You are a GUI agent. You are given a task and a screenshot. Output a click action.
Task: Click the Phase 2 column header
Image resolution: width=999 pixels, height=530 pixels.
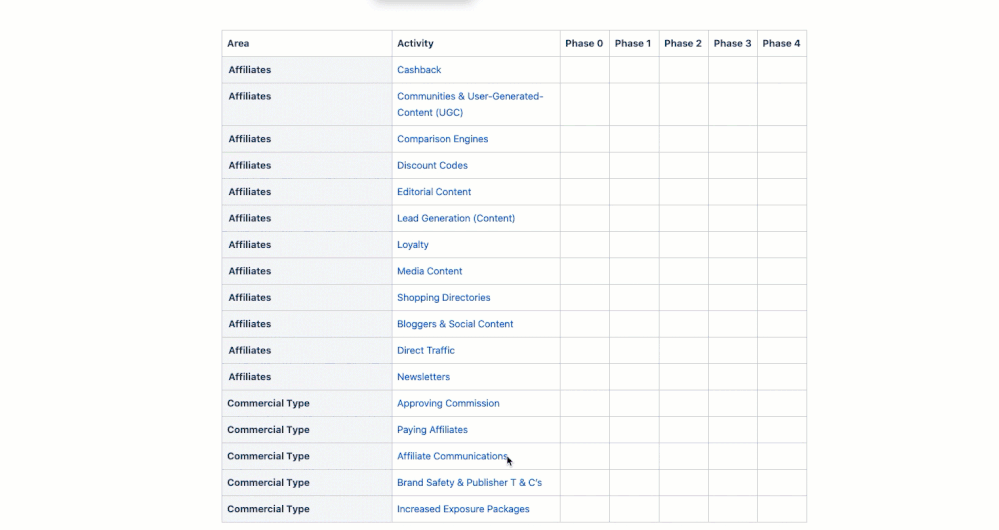(x=683, y=43)
